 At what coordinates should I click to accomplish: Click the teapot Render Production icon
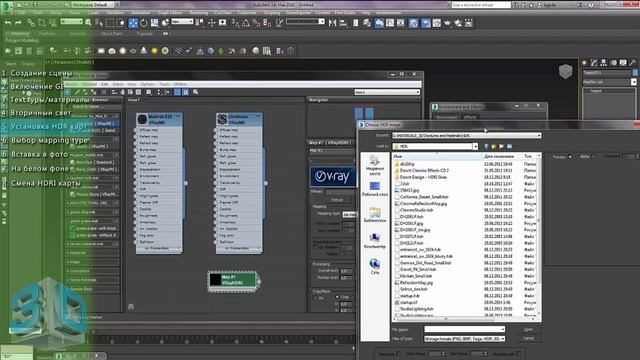pyautogui.click(x=447, y=23)
